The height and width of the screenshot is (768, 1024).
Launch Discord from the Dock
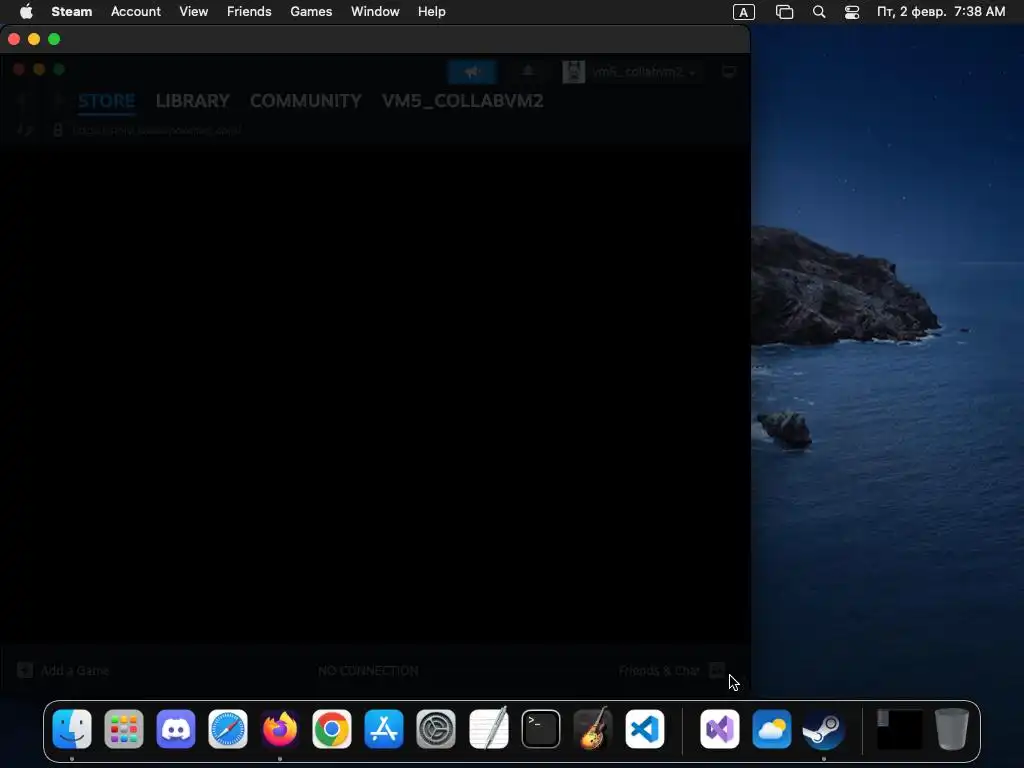click(x=176, y=729)
